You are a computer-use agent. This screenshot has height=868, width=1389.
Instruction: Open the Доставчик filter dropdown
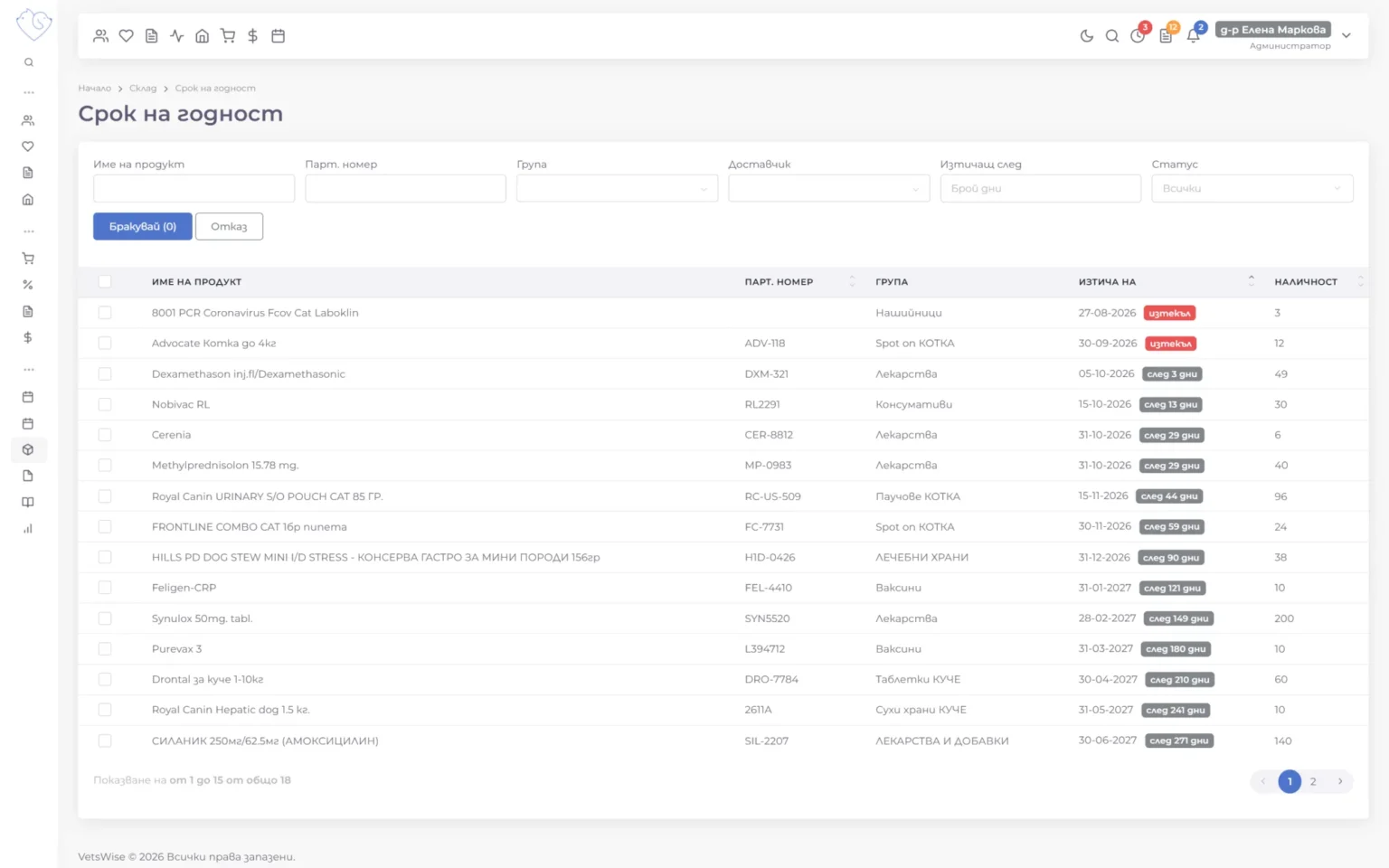click(828, 188)
